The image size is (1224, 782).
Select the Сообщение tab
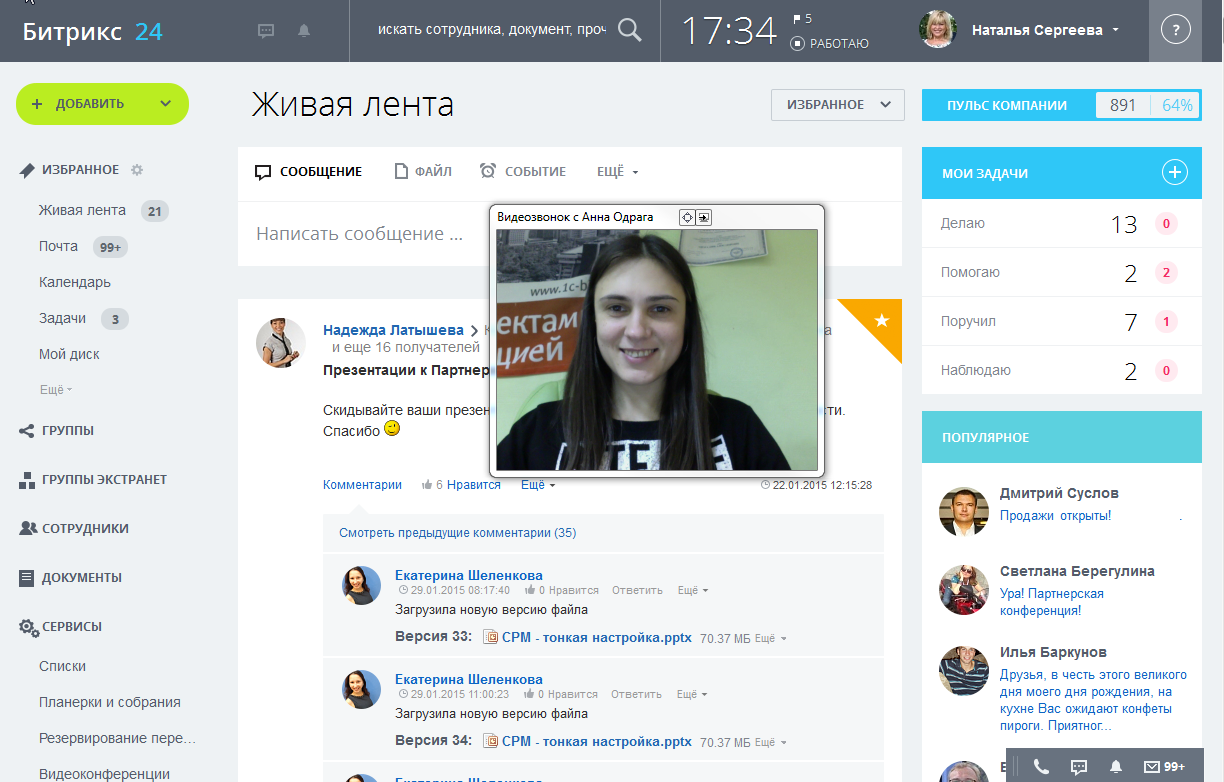[308, 172]
